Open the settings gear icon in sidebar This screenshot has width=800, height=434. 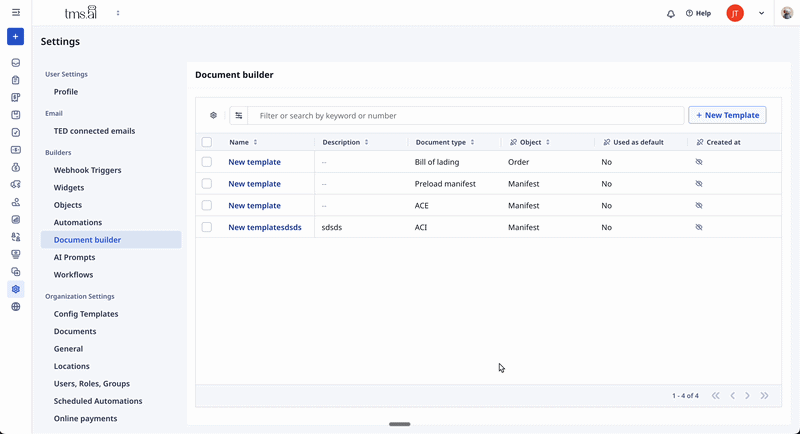tap(16, 289)
